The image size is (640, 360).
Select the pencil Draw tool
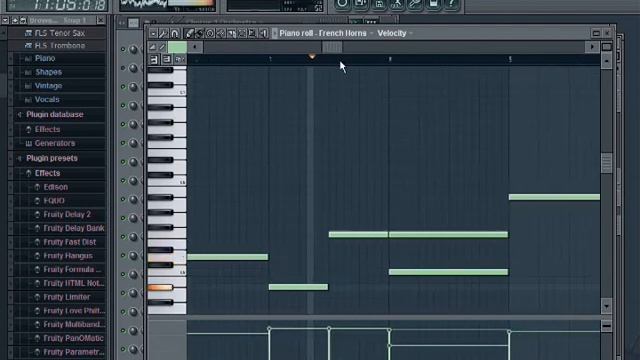tap(189, 33)
